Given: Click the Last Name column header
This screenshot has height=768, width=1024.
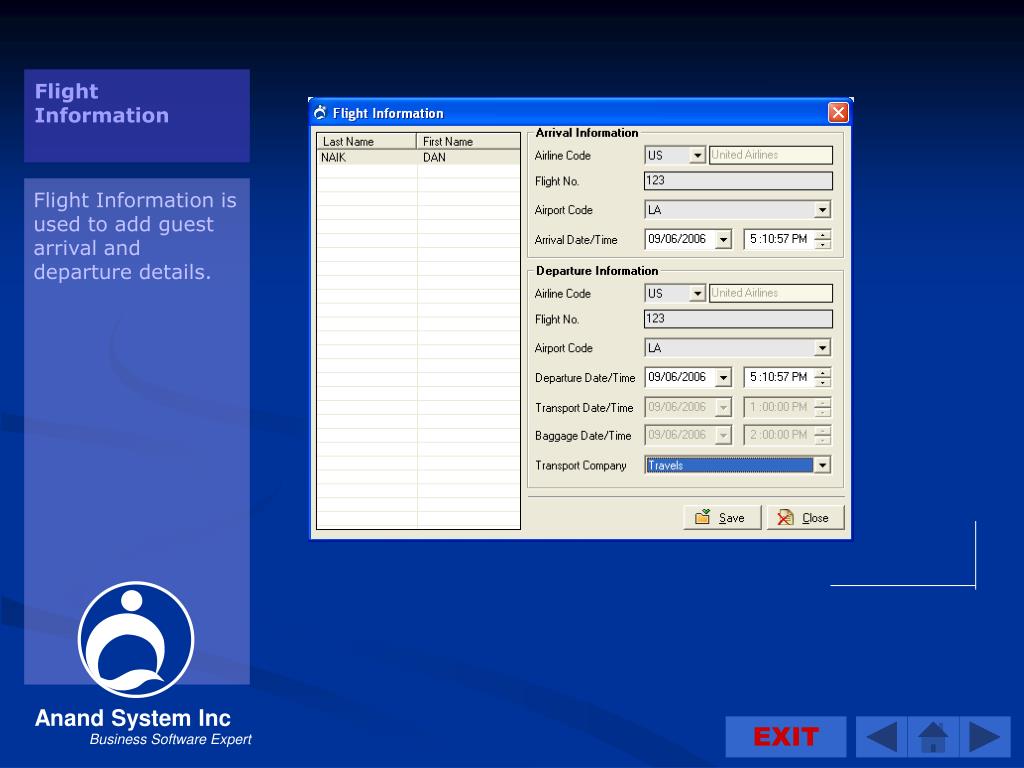Looking at the screenshot, I should tap(366, 142).
